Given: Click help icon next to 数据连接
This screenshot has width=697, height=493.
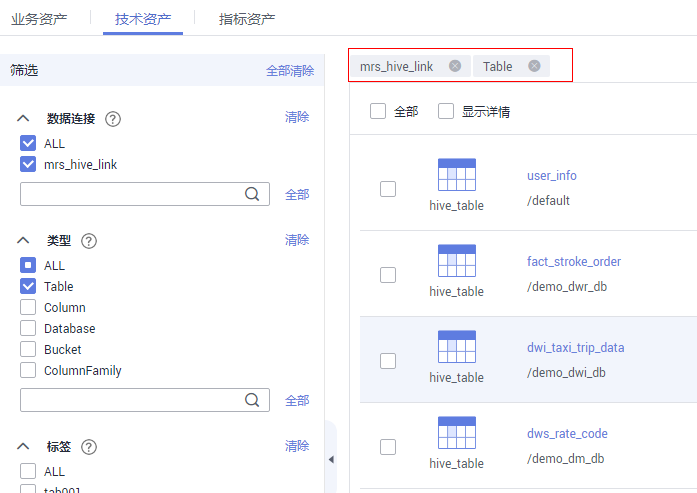Looking at the screenshot, I should tap(113, 119).
